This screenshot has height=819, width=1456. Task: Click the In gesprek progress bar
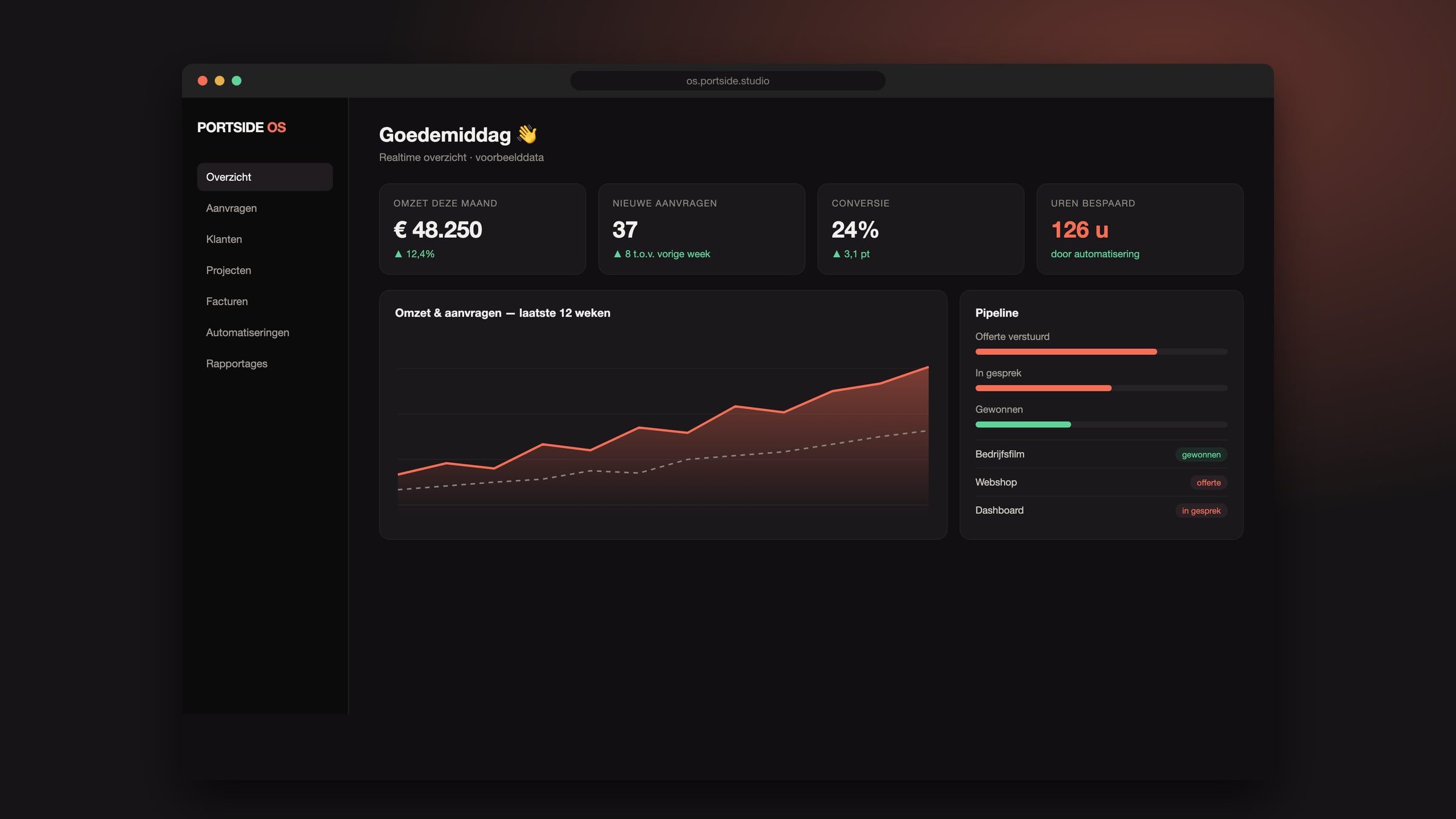[1101, 388]
